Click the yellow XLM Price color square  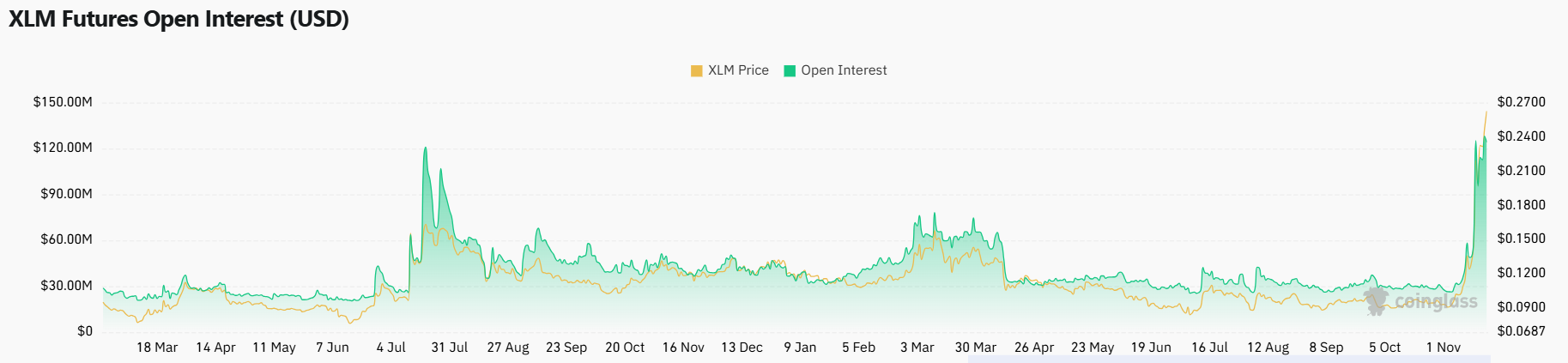point(697,70)
